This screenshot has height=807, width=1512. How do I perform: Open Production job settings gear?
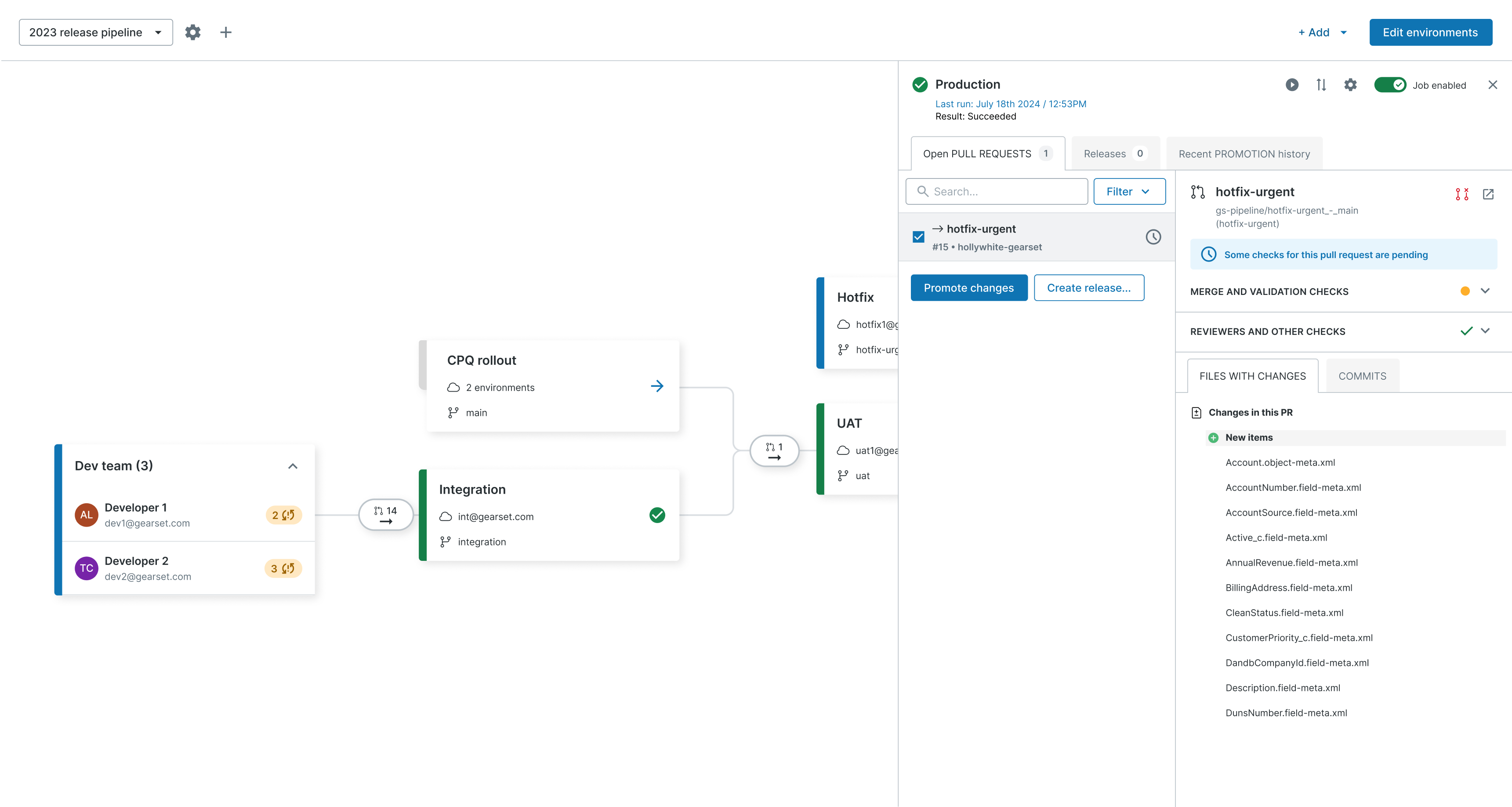[1351, 84]
